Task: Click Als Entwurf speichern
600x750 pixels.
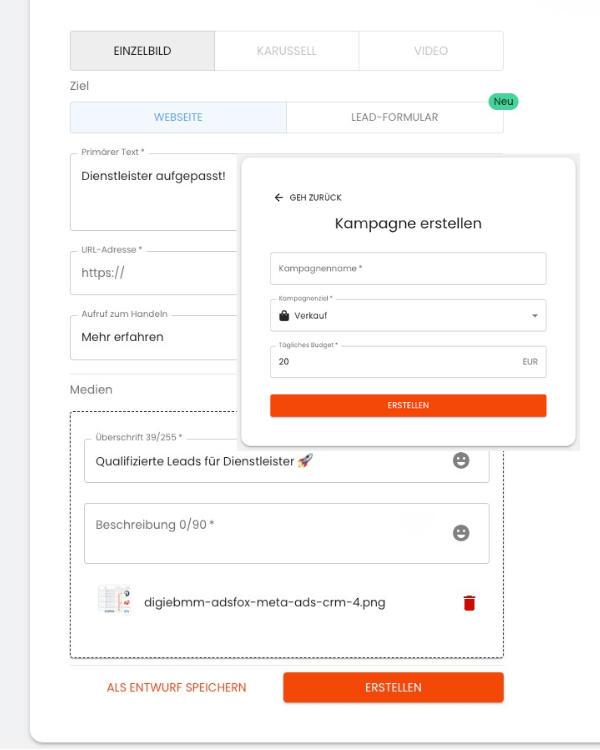Action: [x=176, y=687]
